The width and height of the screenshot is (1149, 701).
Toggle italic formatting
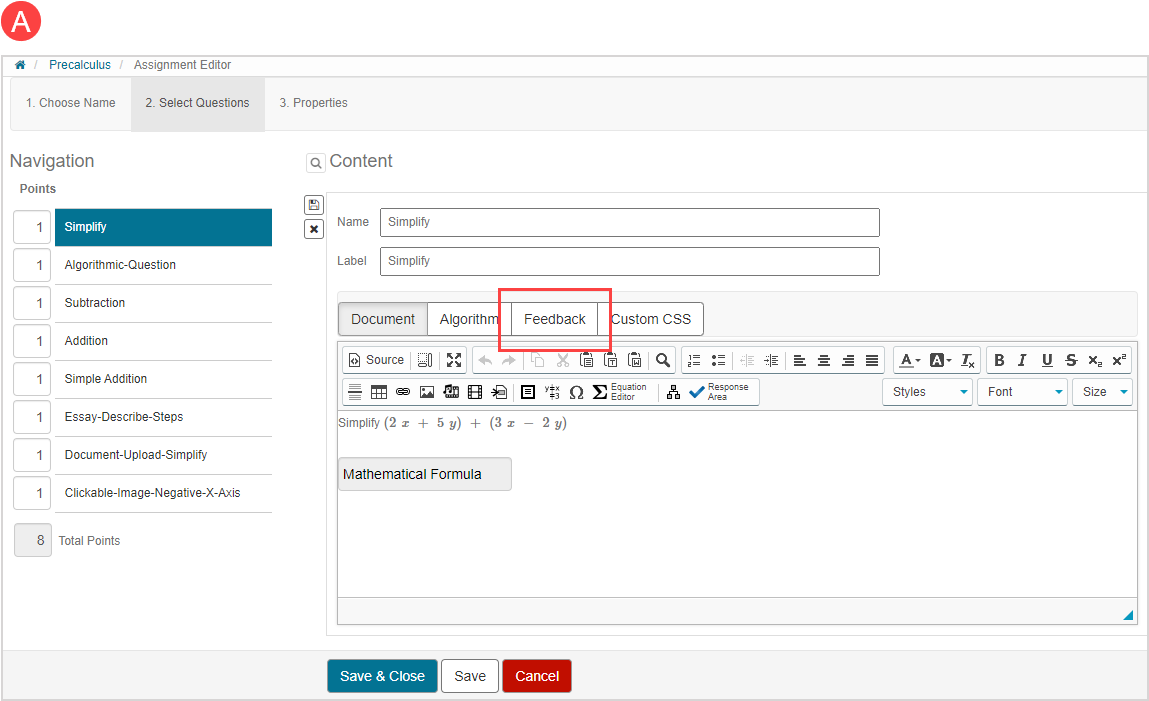(1022, 360)
